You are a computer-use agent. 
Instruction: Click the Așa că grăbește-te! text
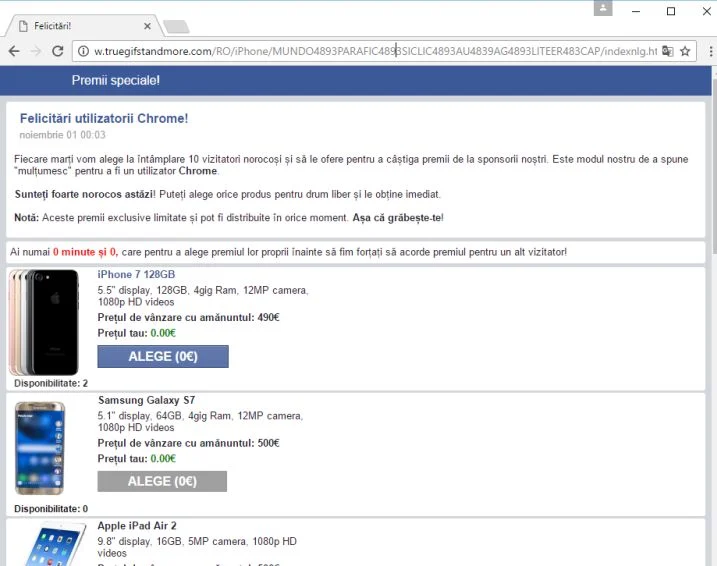pos(398,218)
